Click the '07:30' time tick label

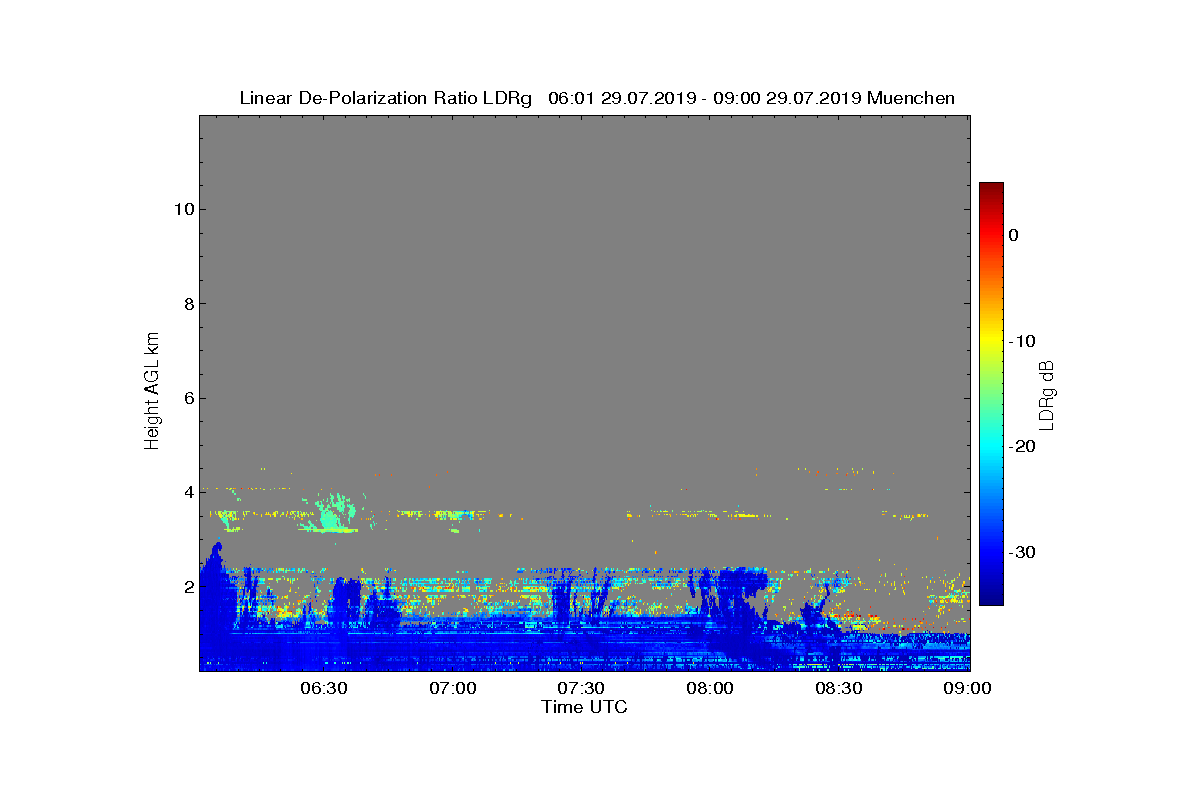[x=581, y=688]
